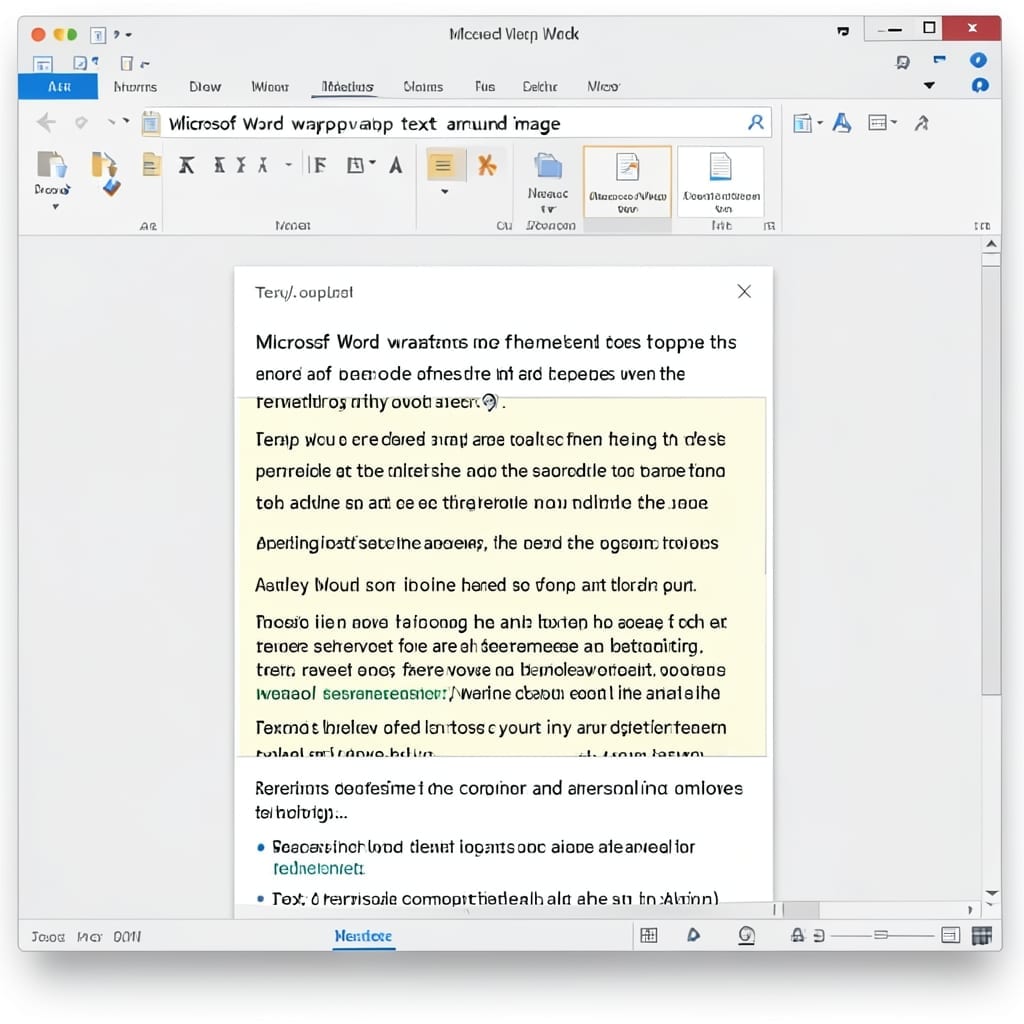1024x1024 pixels.
Task: Open the dropdown next to the boxed ribbon icon
Action: coord(372,163)
